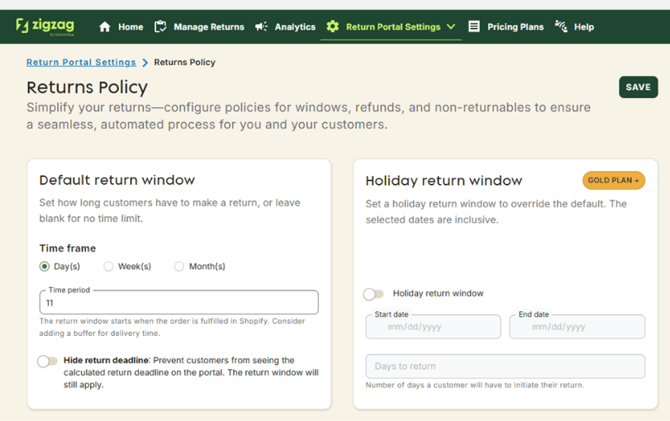Choose Month(s) as time frame
Viewport: 670px width, 421px height.
tap(179, 267)
